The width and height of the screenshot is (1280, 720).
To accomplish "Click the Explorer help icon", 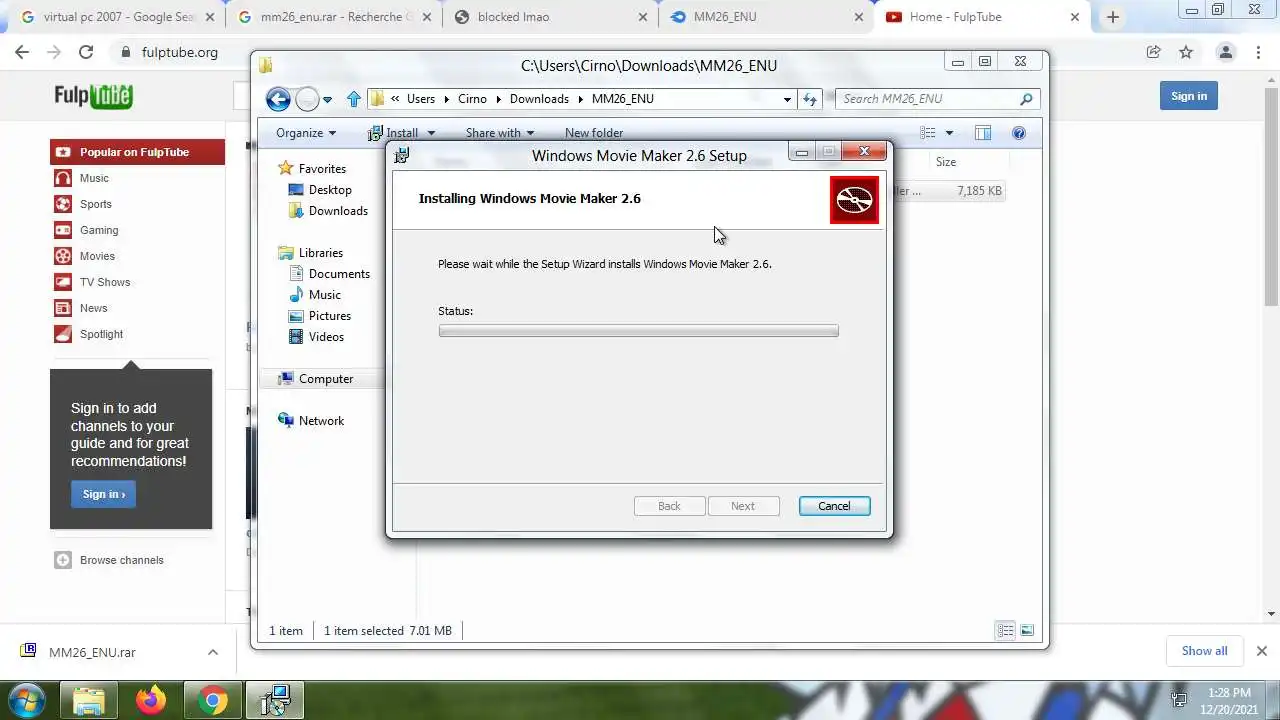I will tap(1019, 133).
